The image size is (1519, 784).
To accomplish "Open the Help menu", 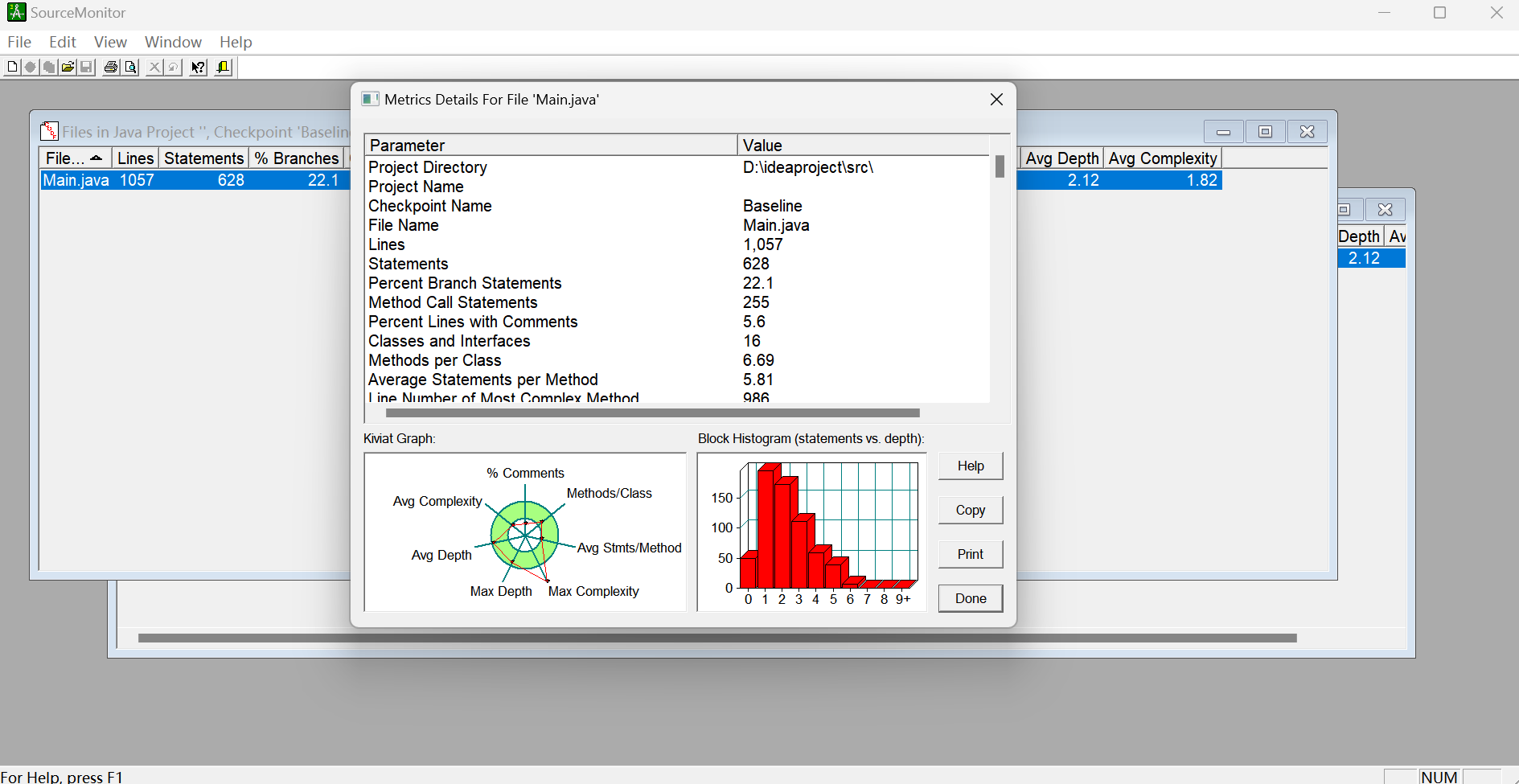I will (x=236, y=42).
